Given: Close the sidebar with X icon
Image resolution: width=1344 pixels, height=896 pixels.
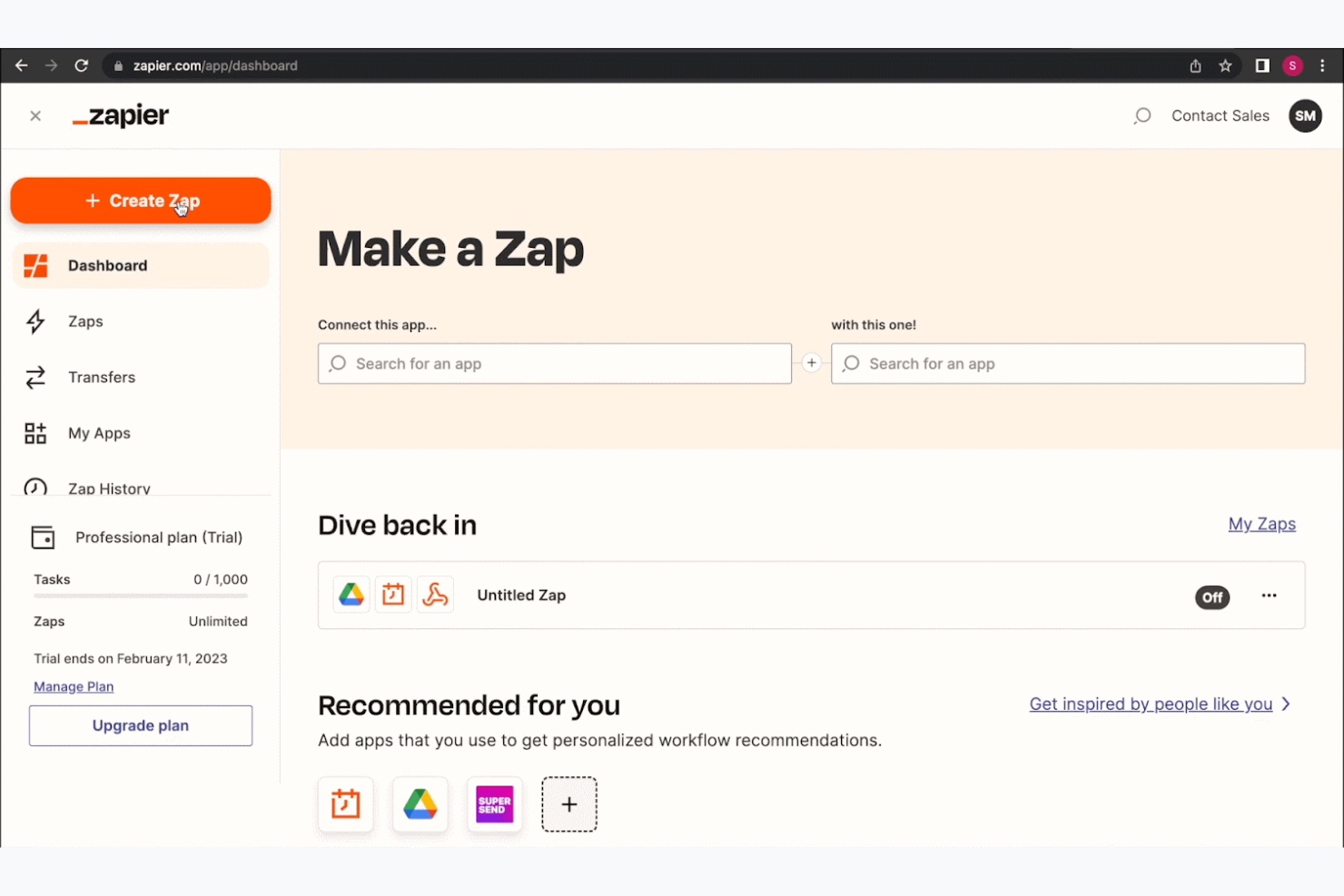Looking at the screenshot, I should pyautogui.click(x=35, y=116).
